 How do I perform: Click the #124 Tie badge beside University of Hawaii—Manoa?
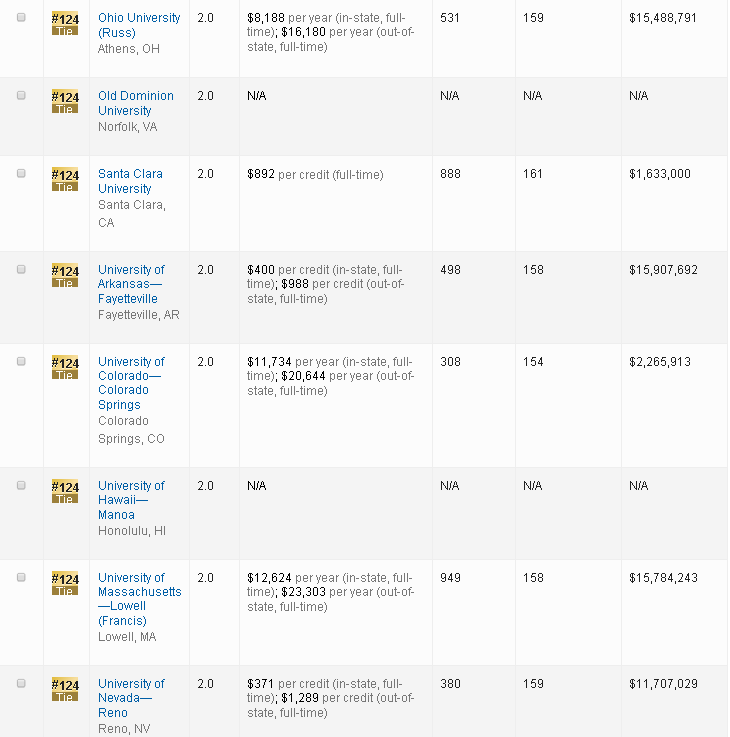coord(64,491)
